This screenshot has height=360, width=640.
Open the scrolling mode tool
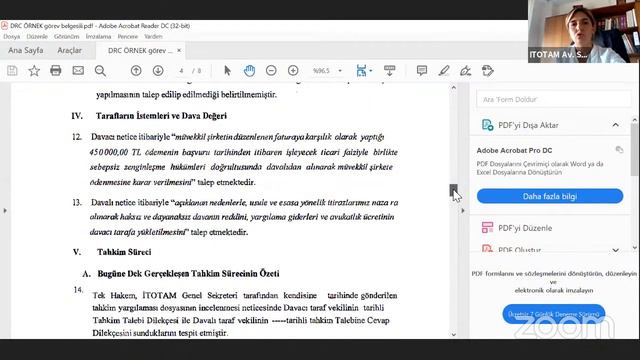(x=389, y=71)
